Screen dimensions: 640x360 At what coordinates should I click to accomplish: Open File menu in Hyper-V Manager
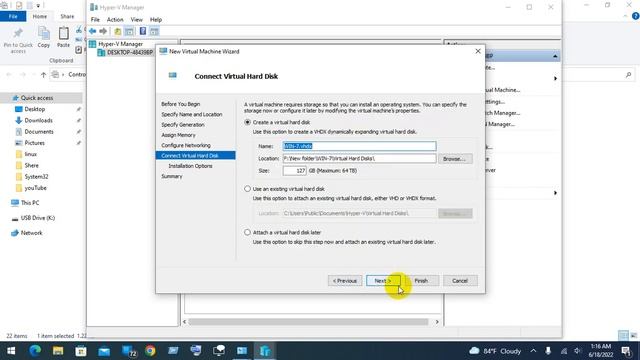coord(95,20)
